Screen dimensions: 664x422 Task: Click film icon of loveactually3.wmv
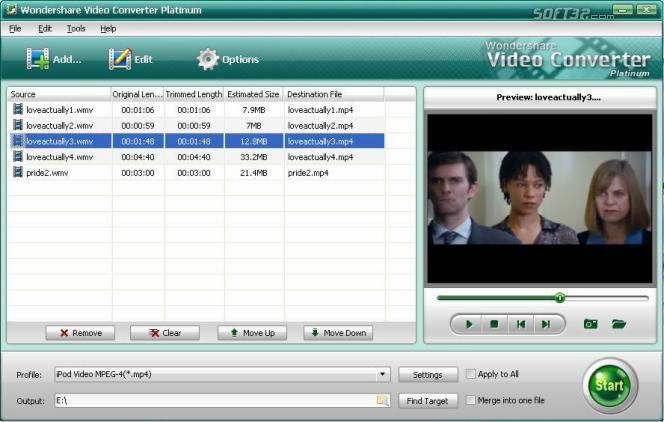pos(18,141)
